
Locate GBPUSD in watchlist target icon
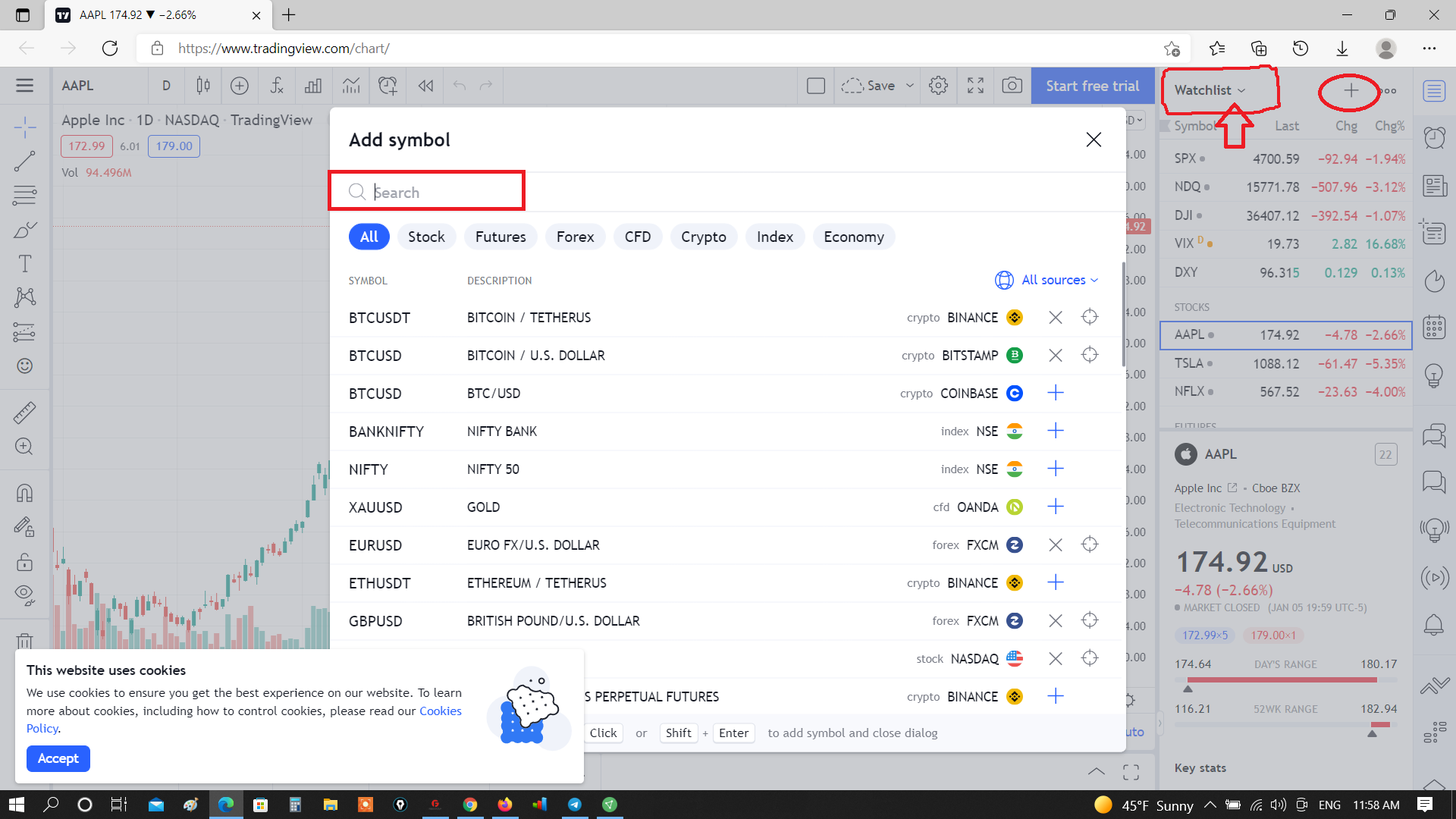tap(1090, 620)
